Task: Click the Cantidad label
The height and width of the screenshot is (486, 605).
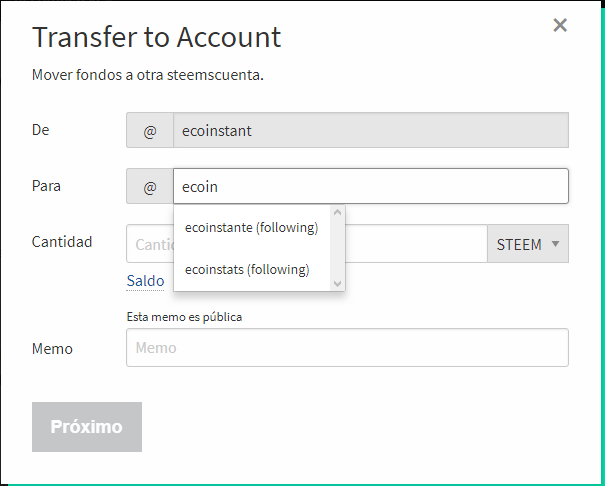Action: [62, 242]
